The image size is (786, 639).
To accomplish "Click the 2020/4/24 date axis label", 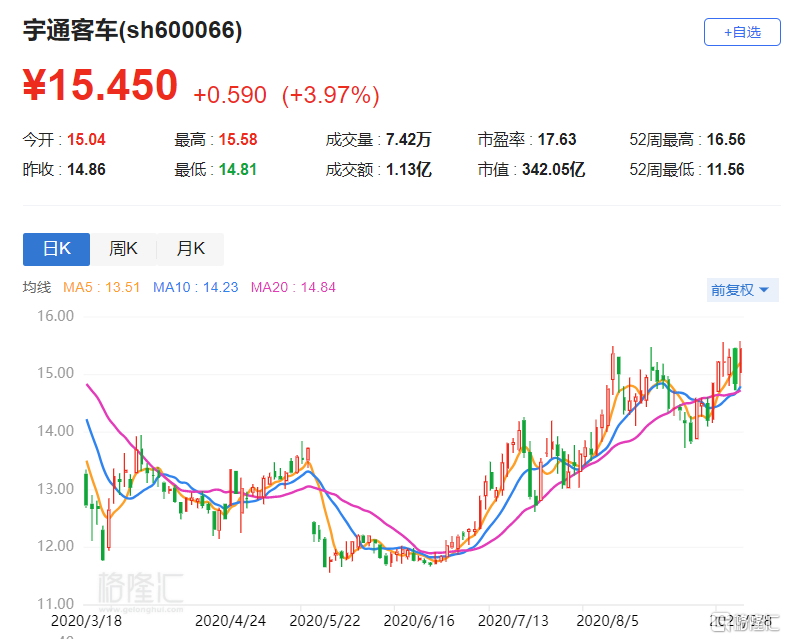I will [x=230, y=621].
